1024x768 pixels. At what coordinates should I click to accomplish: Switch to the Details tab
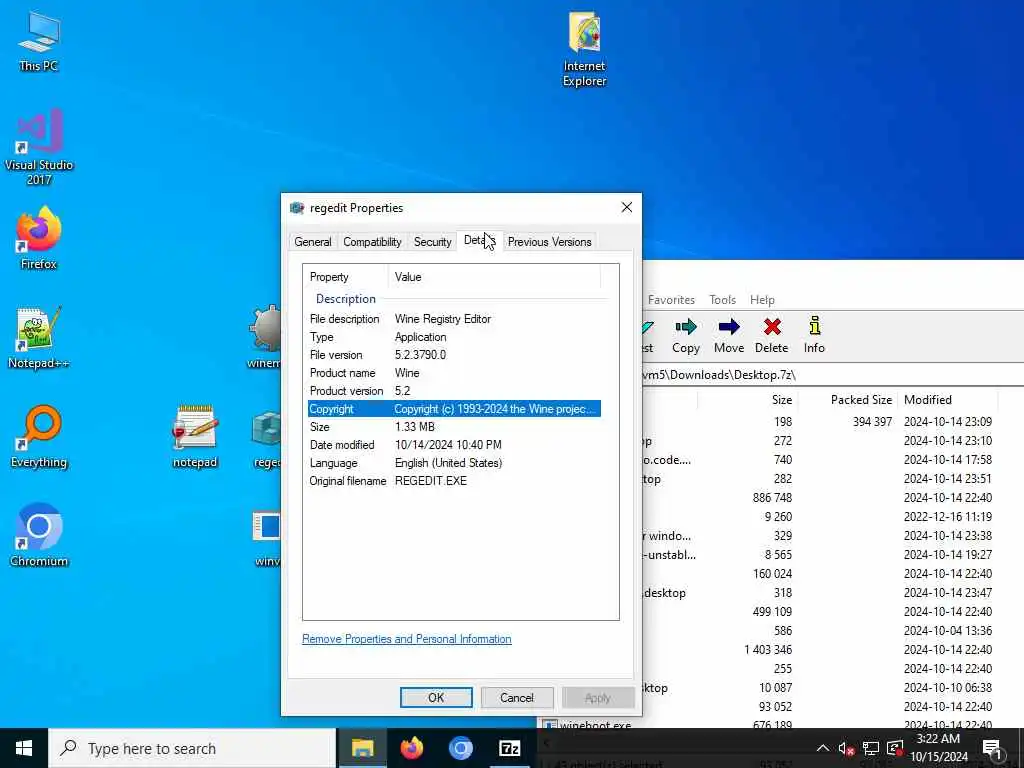coord(479,240)
